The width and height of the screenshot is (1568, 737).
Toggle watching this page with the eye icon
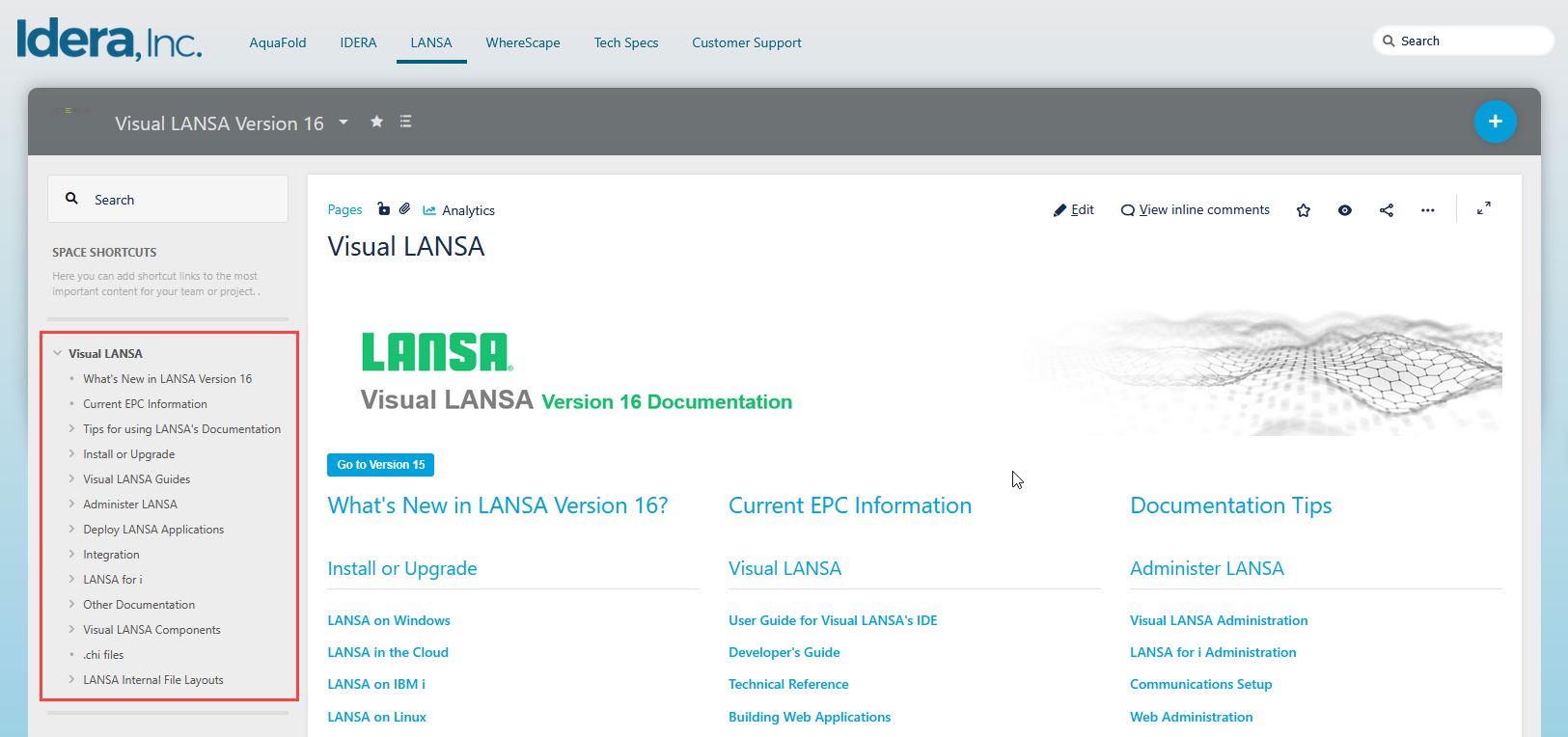point(1345,209)
